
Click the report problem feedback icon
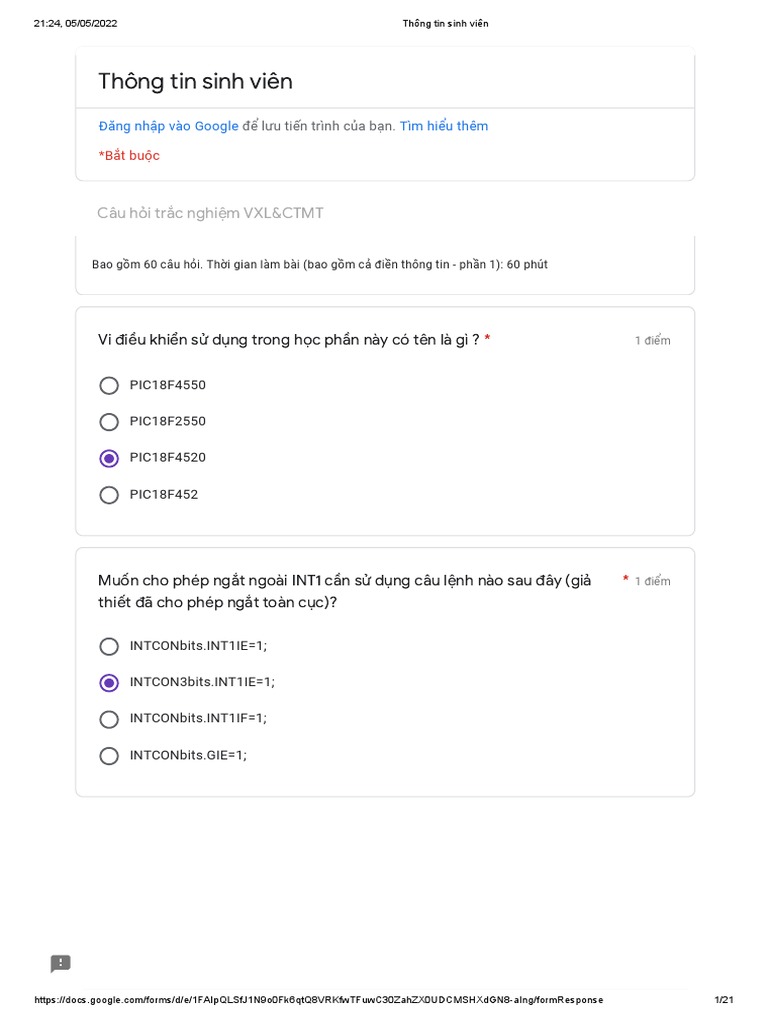pos(61,963)
